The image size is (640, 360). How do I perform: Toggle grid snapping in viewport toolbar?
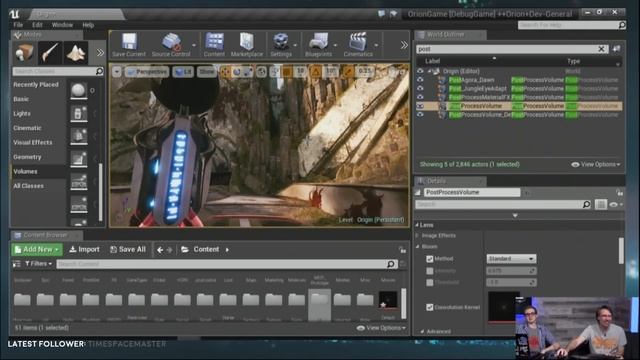(287, 72)
